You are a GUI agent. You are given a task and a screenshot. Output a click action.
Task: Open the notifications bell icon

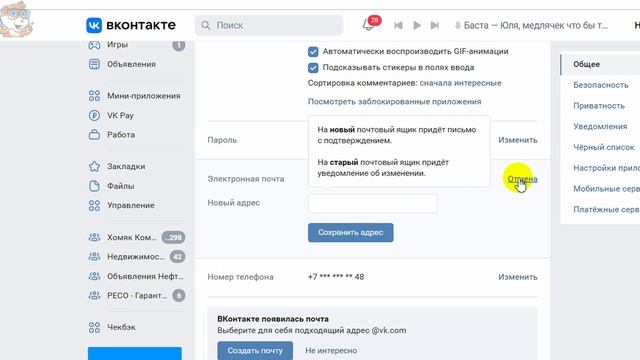[x=368, y=25]
